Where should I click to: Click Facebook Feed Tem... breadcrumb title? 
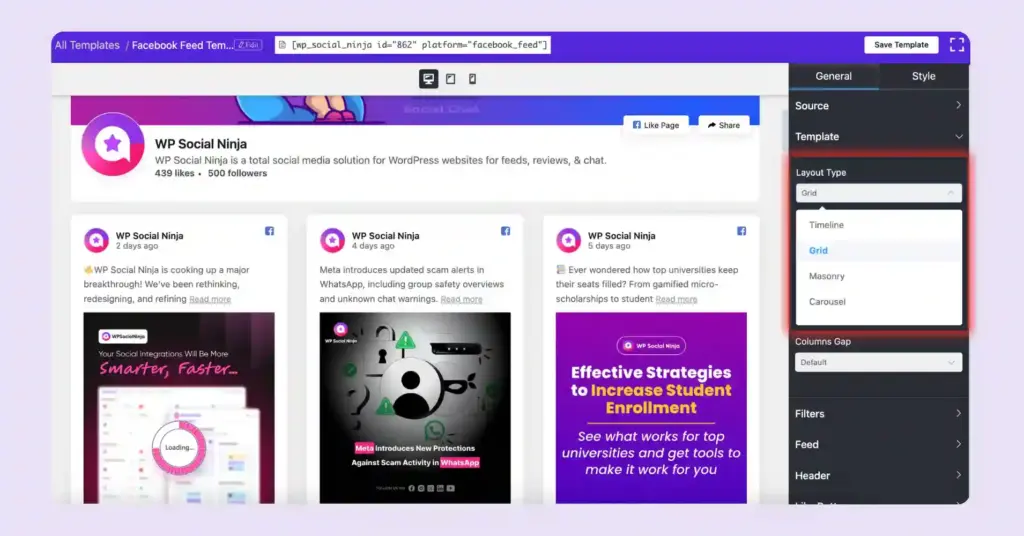pos(182,45)
